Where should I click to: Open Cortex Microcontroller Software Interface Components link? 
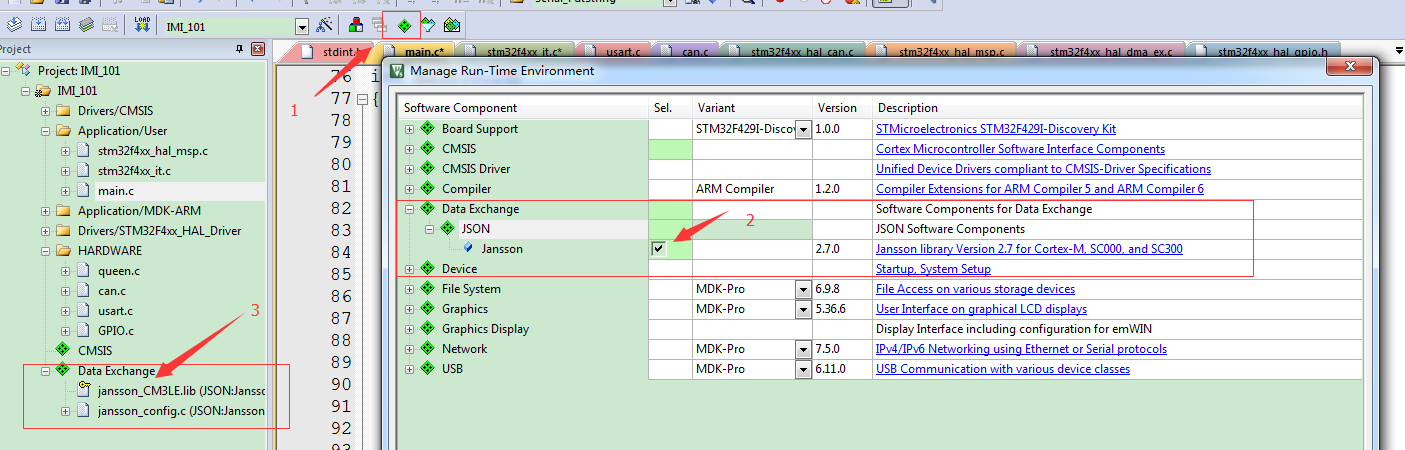pos(1020,149)
